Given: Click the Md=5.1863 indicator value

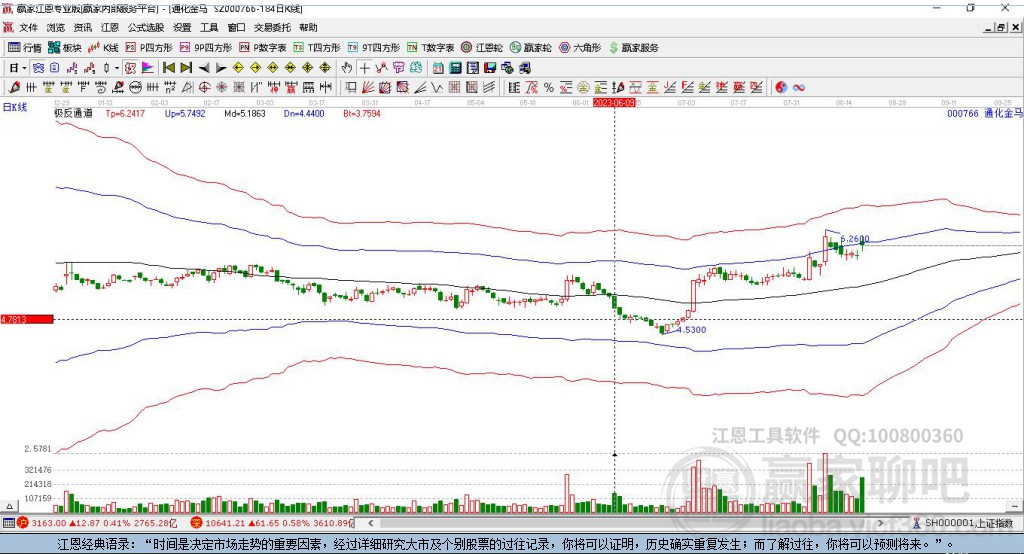Looking at the screenshot, I should [245, 113].
